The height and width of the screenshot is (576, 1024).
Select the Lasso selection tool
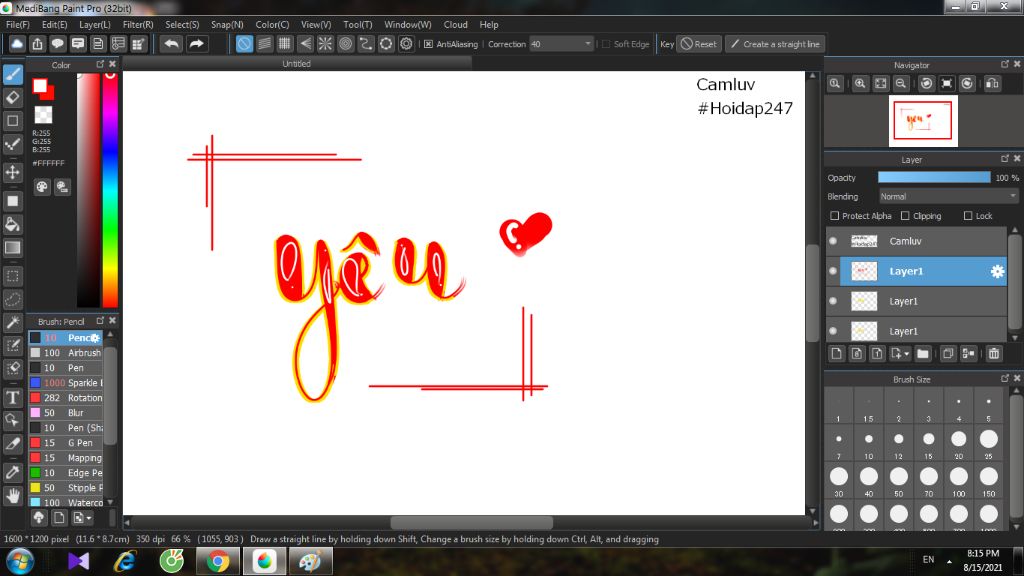pos(12,300)
